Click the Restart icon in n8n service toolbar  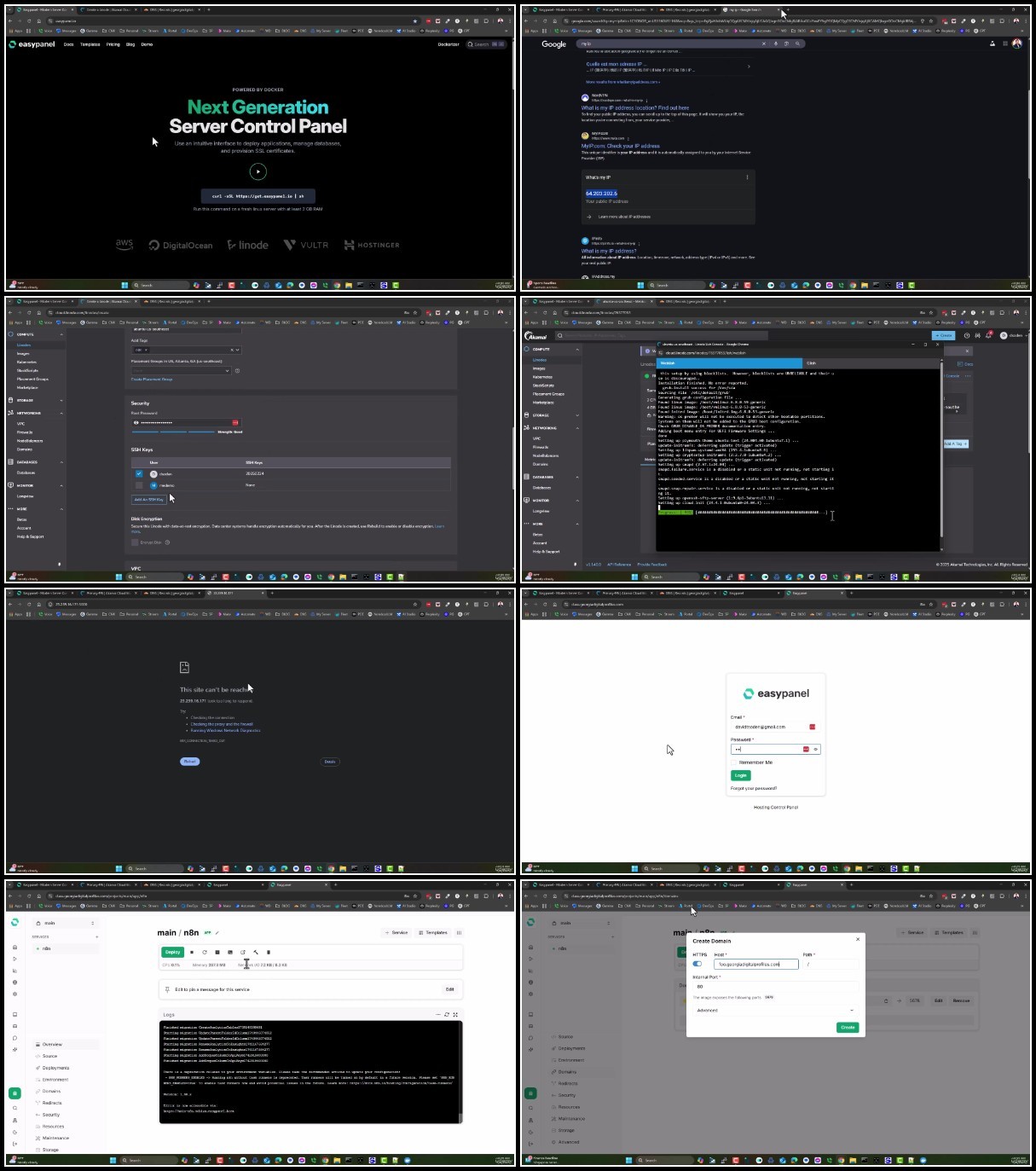[205, 952]
